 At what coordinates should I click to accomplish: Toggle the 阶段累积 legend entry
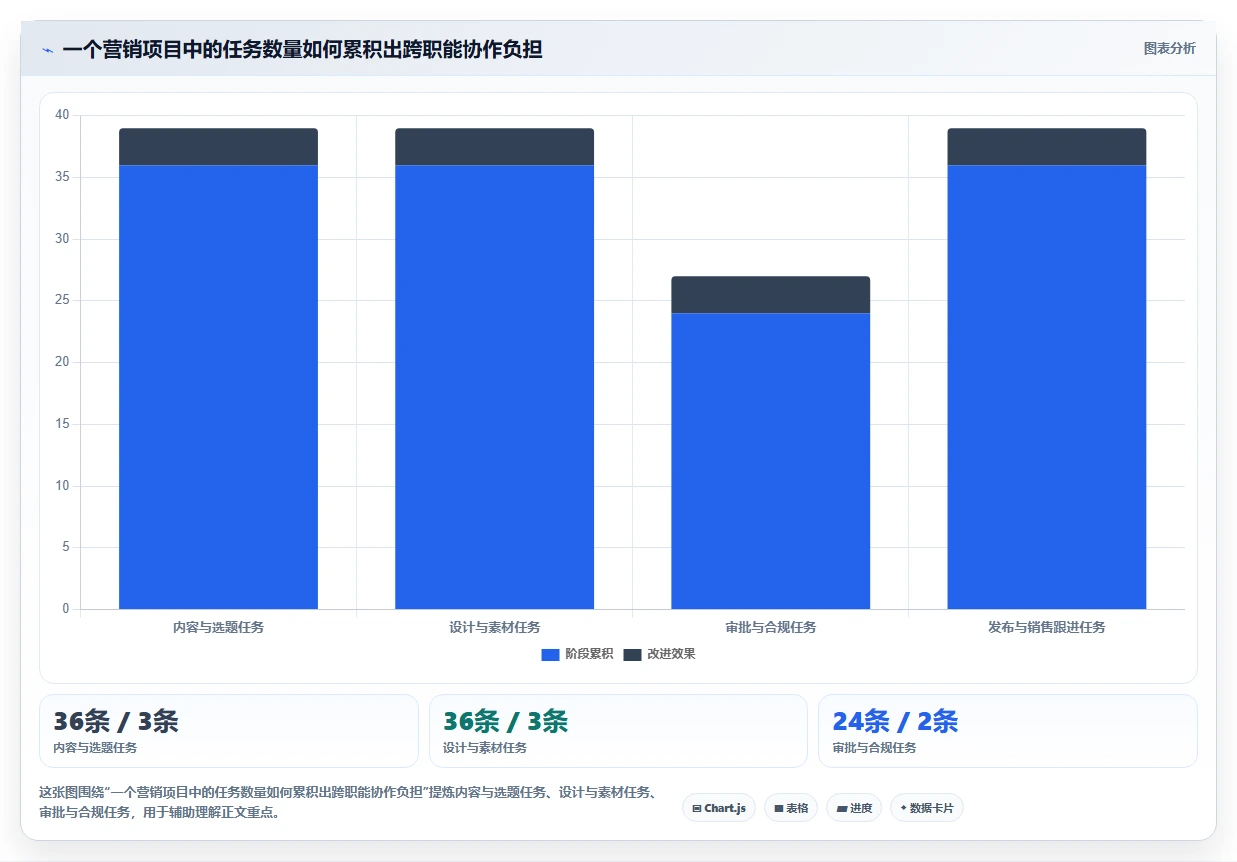(x=577, y=654)
